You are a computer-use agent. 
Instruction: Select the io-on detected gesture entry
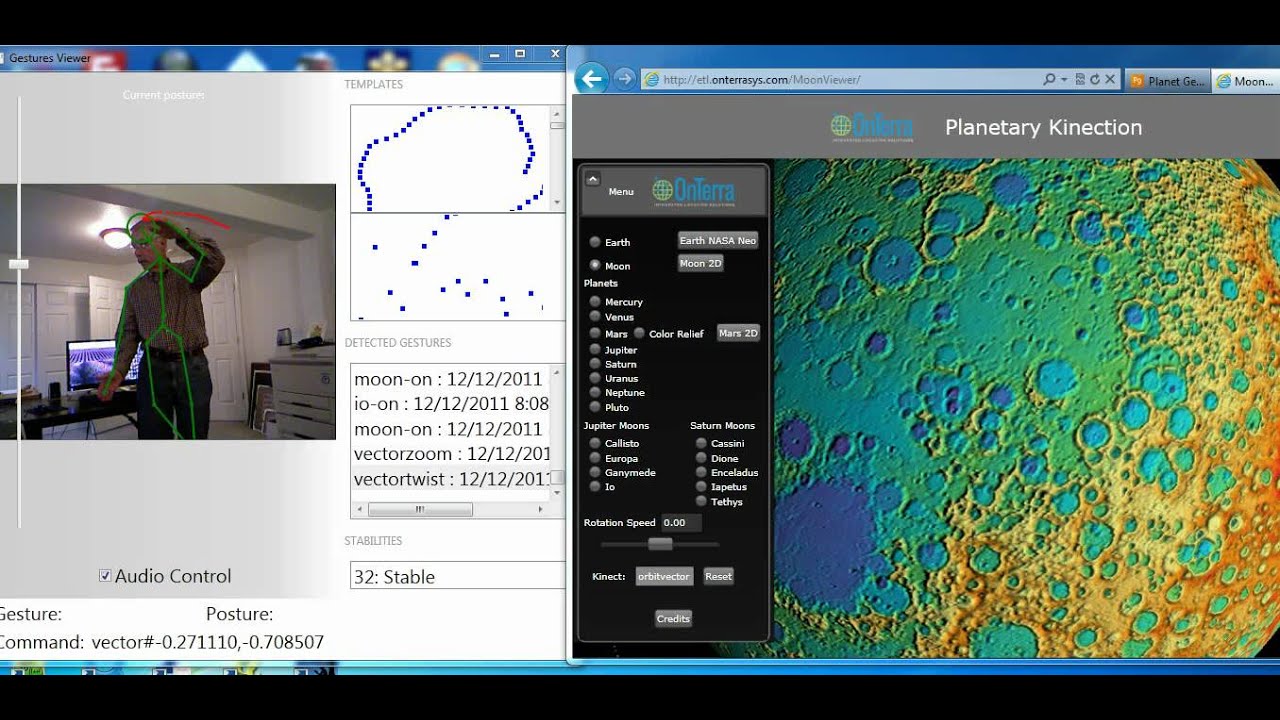(451, 404)
